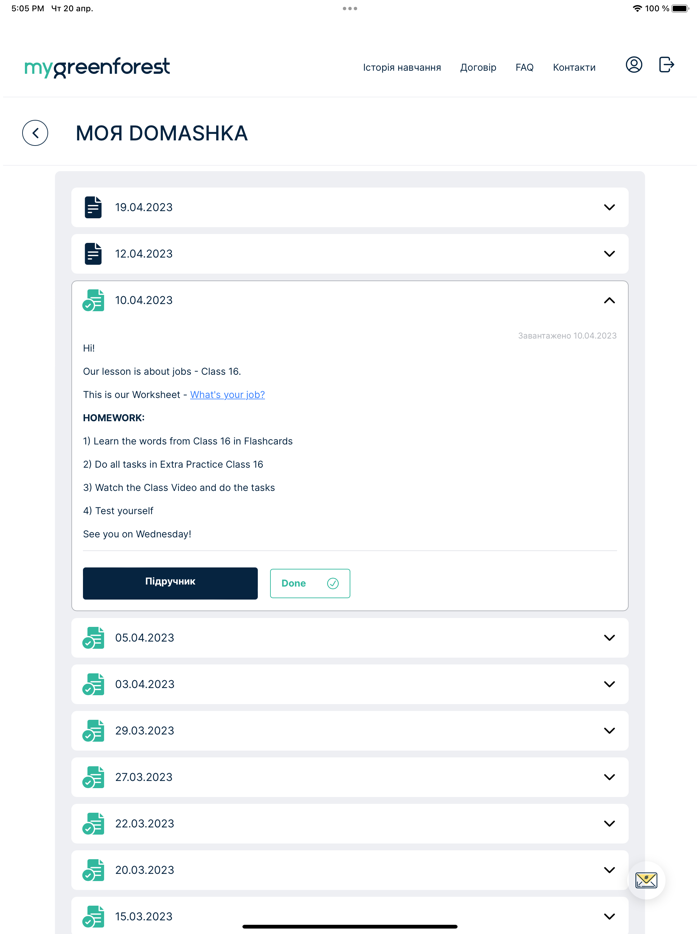Open Договір menu item
Viewport: 700px width, 934px height.
[x=478, y=67]
